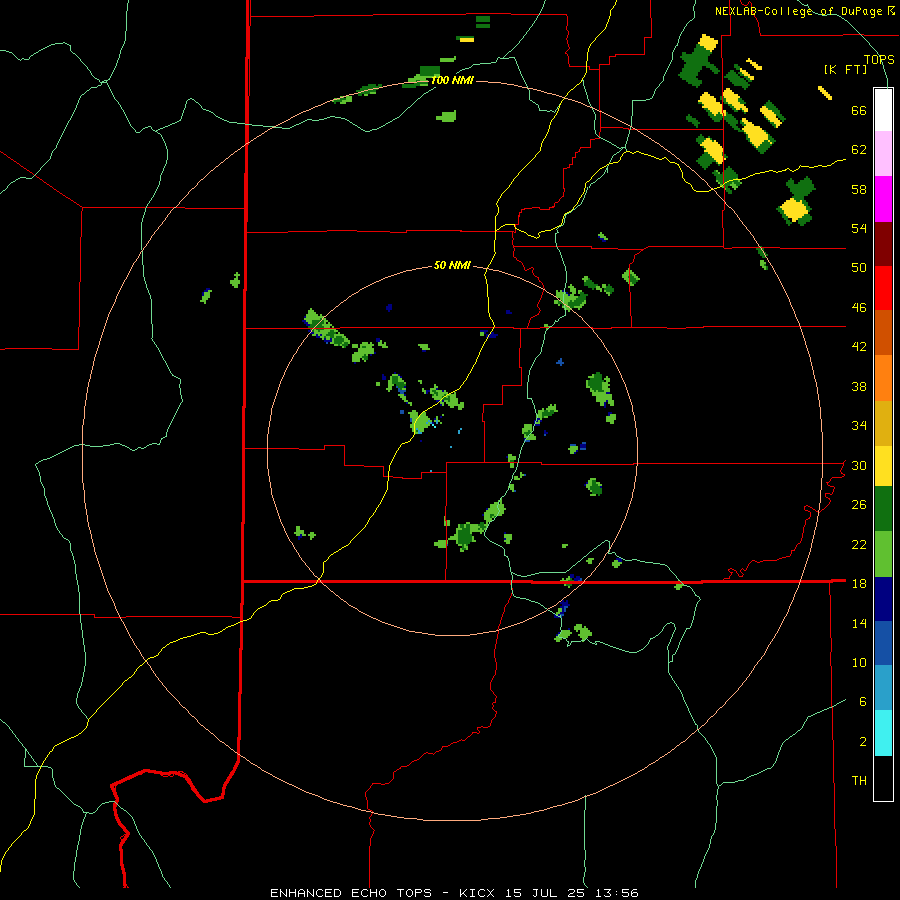
Task: Click the light green legend swatch near 22
Action: 883,554
